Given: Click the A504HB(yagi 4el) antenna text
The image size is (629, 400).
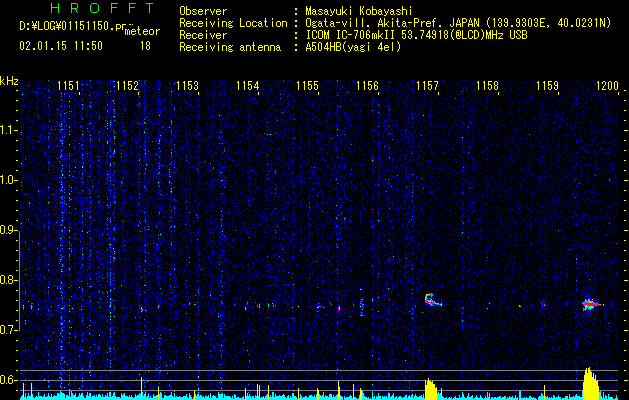Looking at the screenshot, I should [353, 47].
